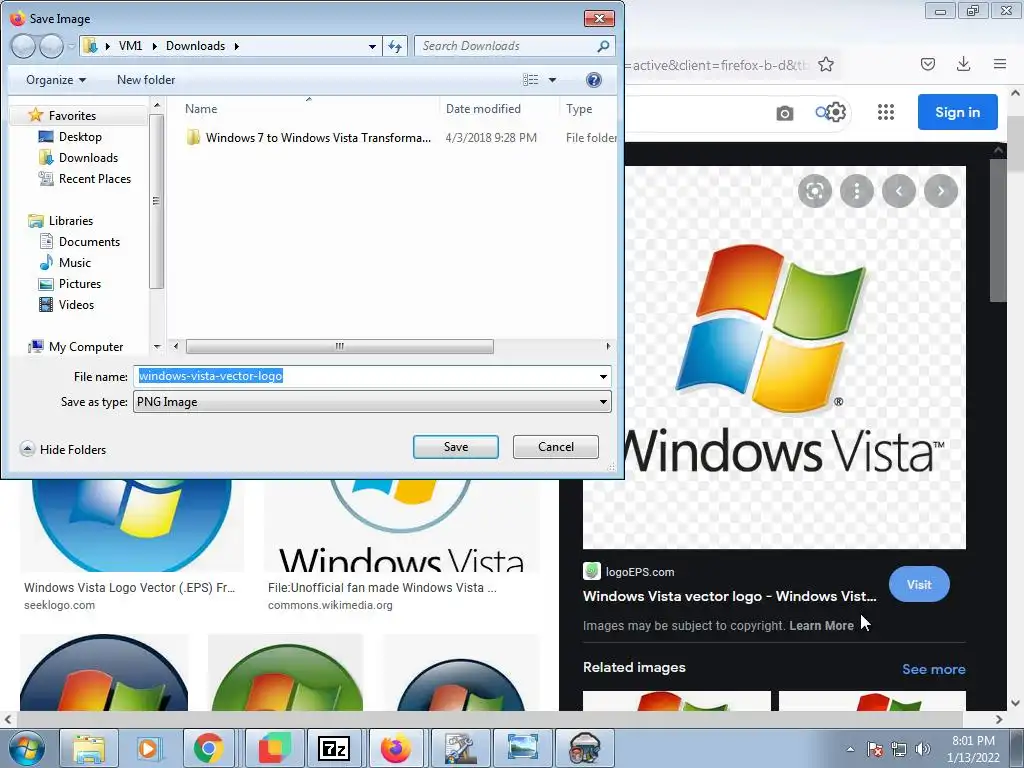Refresh the Downloads folder path

(x=395, y=46)
